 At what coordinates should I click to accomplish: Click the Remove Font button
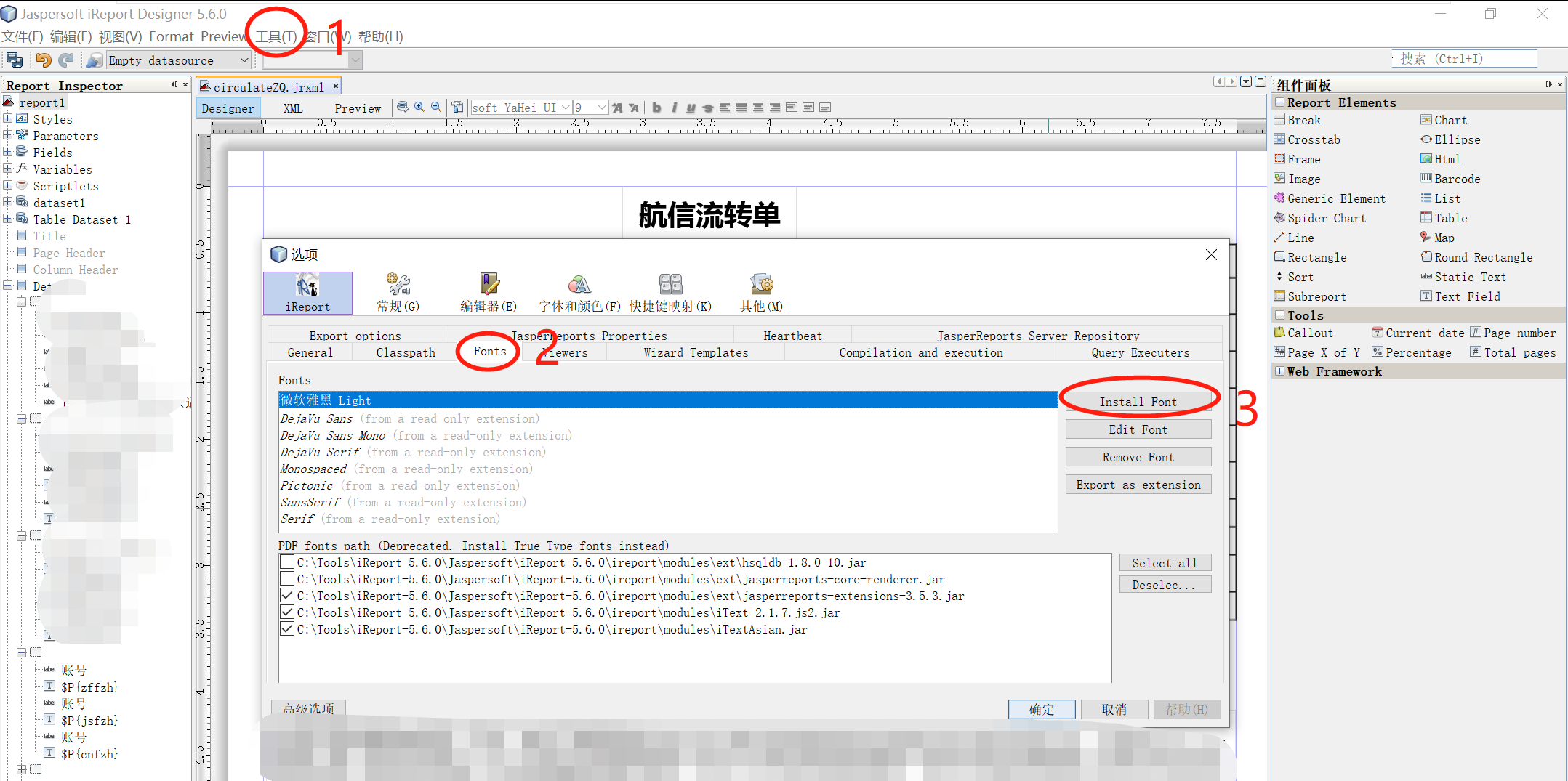1138,457
